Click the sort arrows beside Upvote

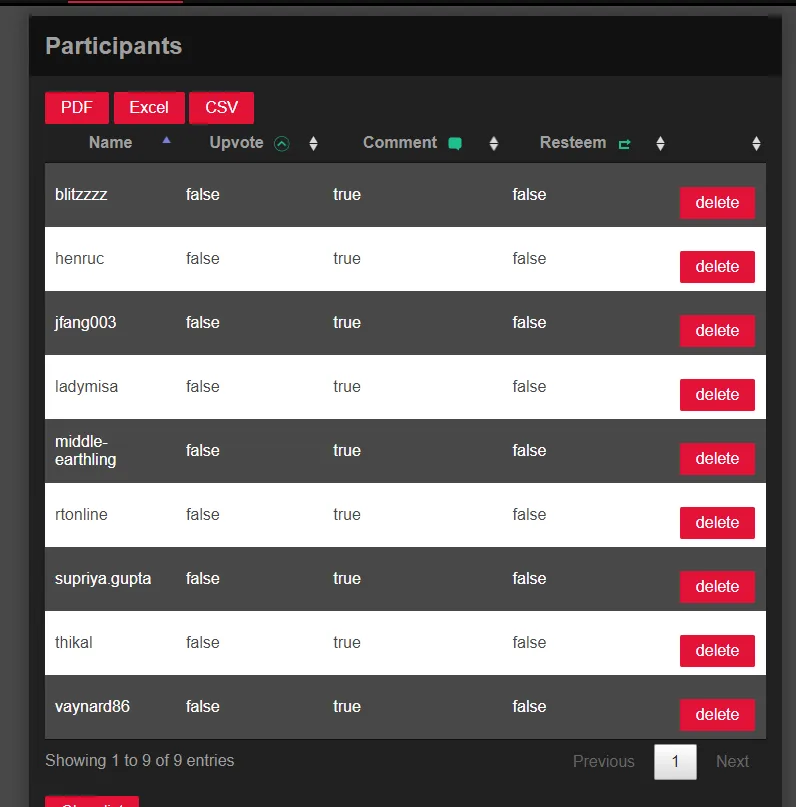tap(313, 143)
